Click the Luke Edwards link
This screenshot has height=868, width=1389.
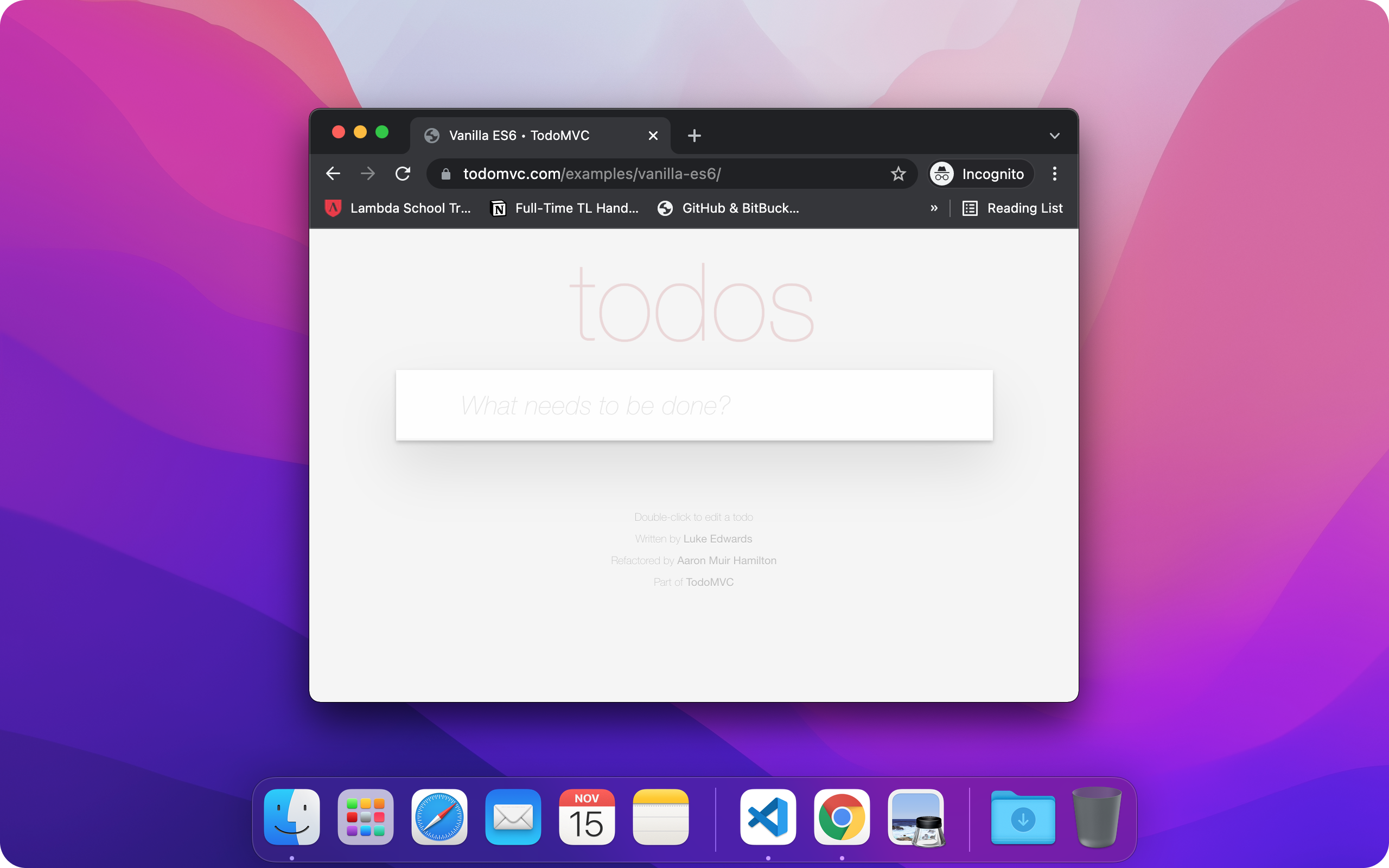point(717,539)
